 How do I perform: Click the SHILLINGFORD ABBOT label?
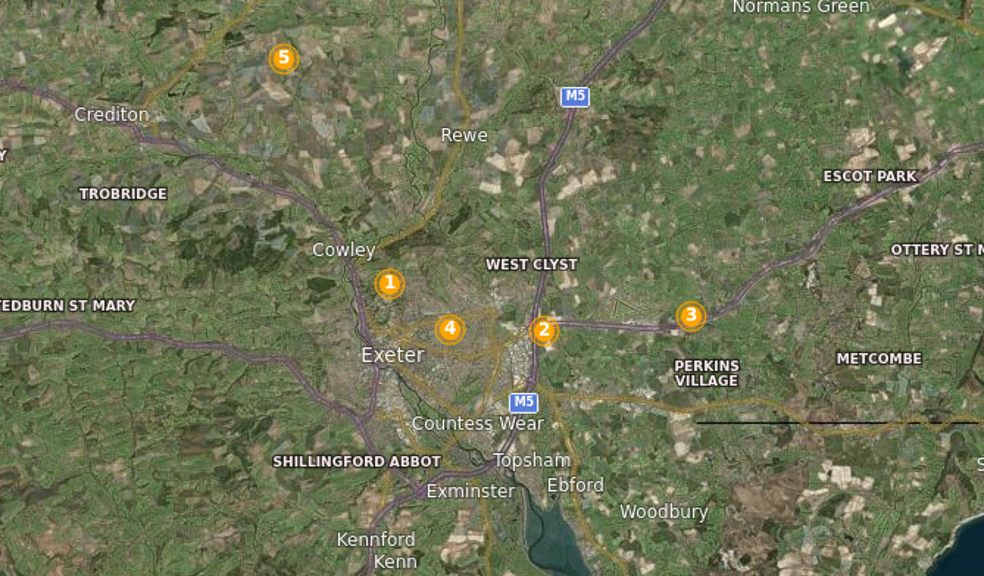[356, 462]
